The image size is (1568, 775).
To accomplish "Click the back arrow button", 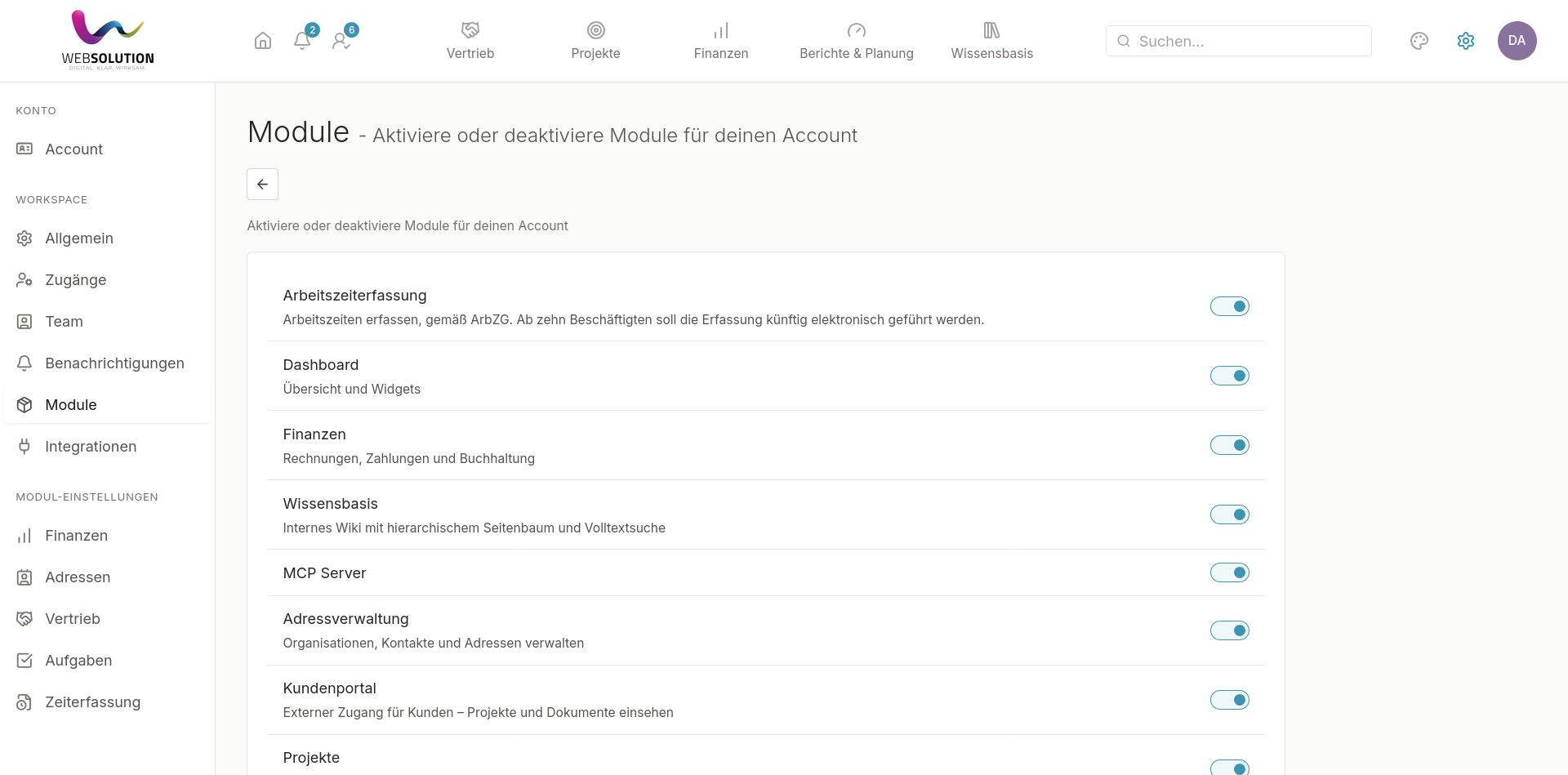I will pos(263,185).
